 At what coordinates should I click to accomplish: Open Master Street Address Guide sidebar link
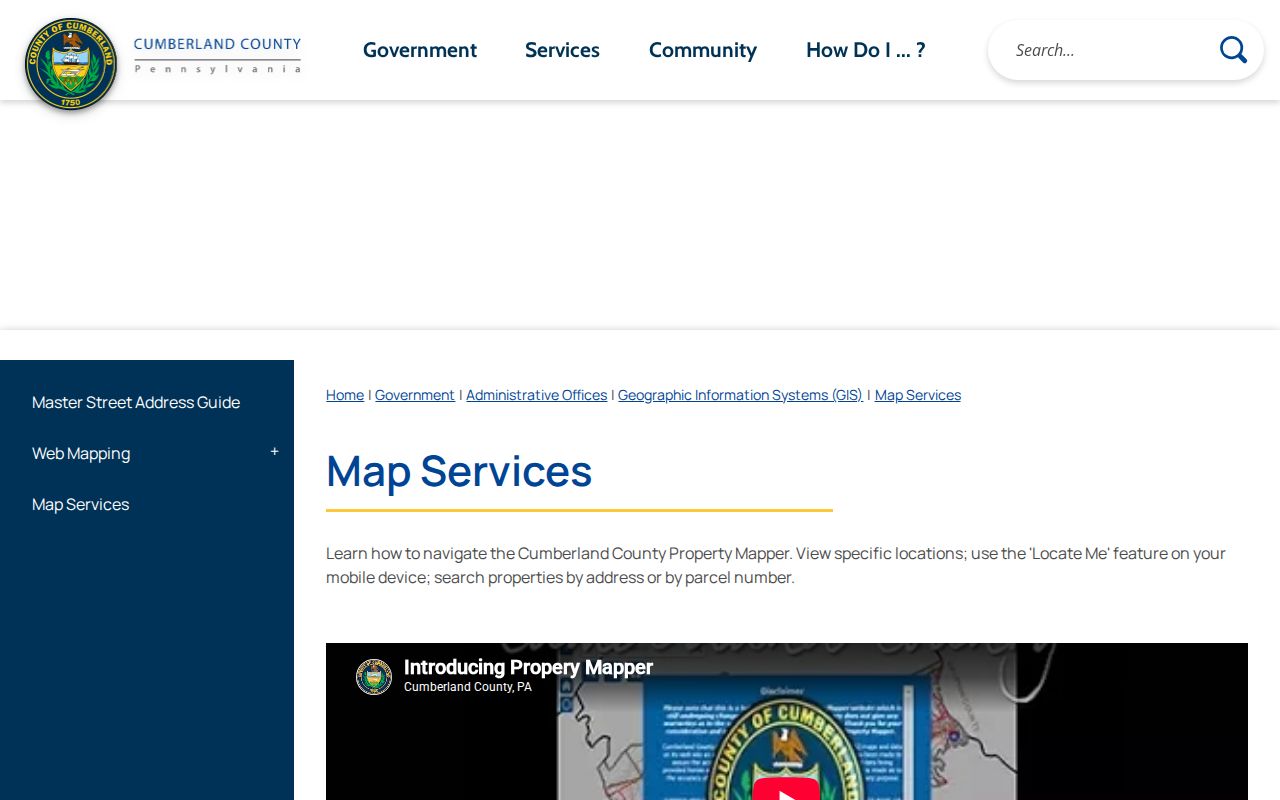[x=136, y=402]
